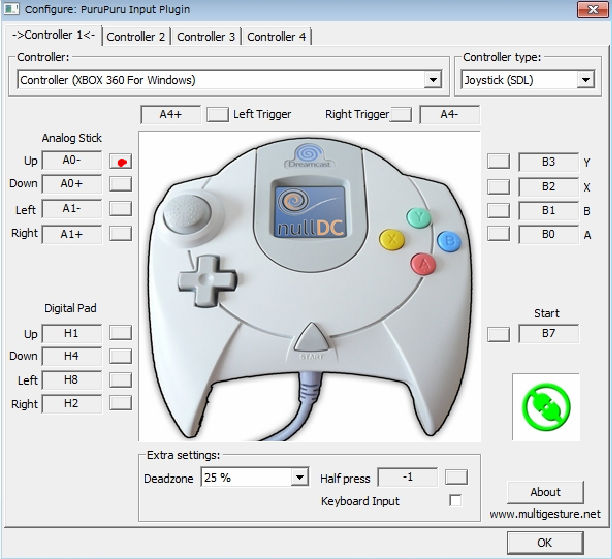
Task: Click the Y button mapping button
Action: point(498,161)
